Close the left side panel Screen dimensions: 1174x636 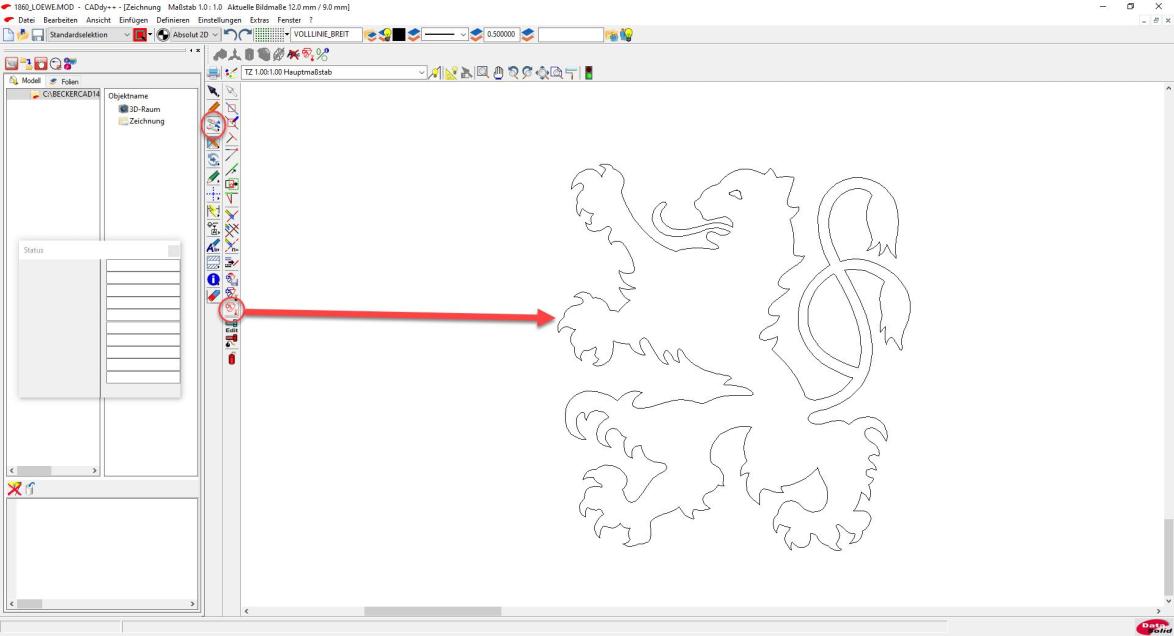pyautogui.click(x=198, y=51)
